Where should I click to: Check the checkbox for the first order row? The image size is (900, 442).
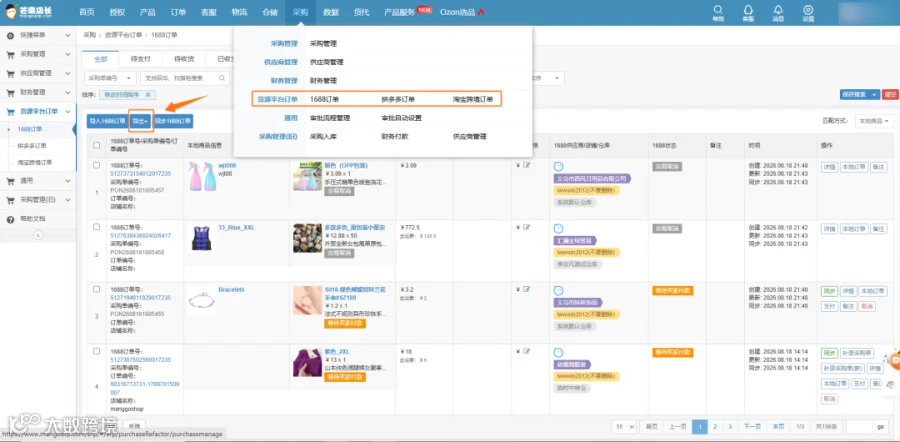pyautogui.click(x=96, y=165)
